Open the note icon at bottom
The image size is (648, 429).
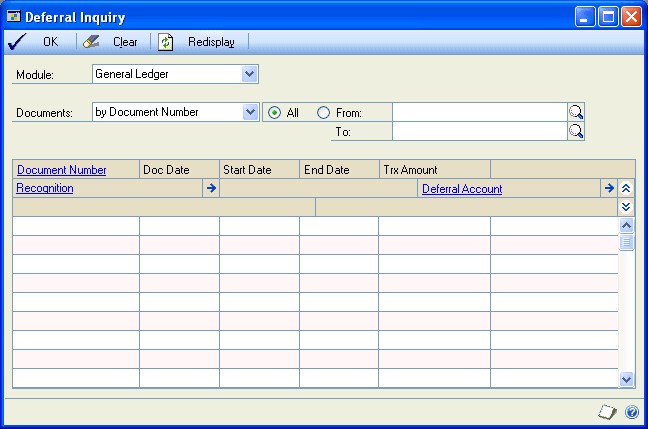pos(607,412)
